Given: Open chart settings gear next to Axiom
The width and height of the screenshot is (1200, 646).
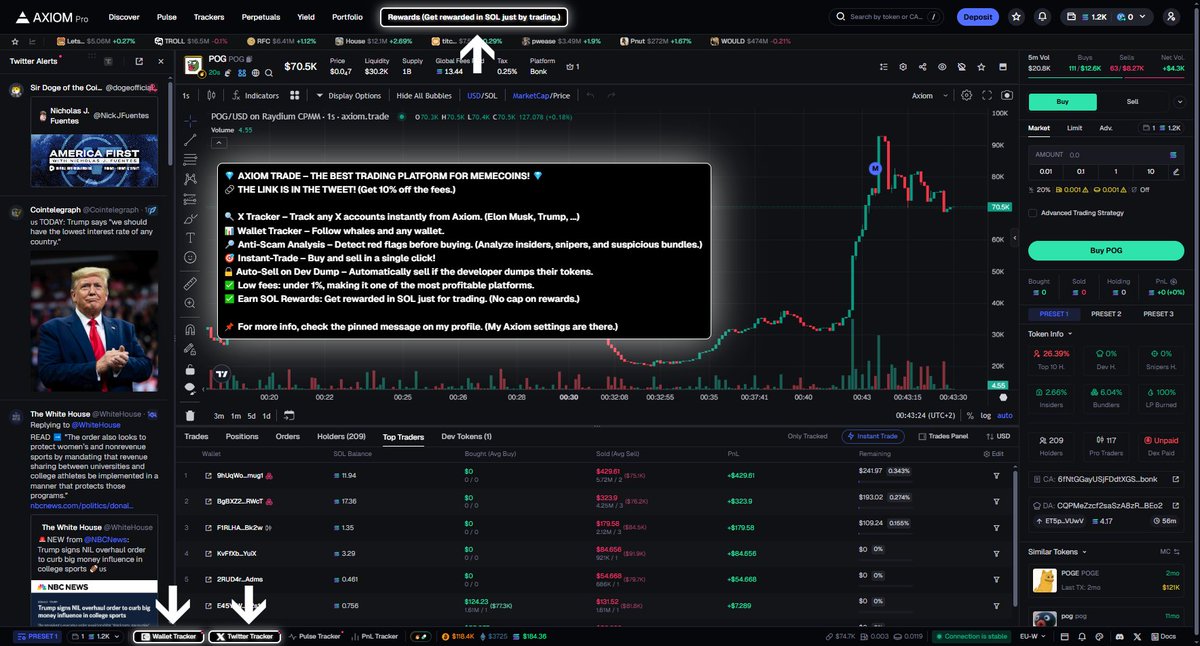Looking at the screenshot, I should pos(966,96).
